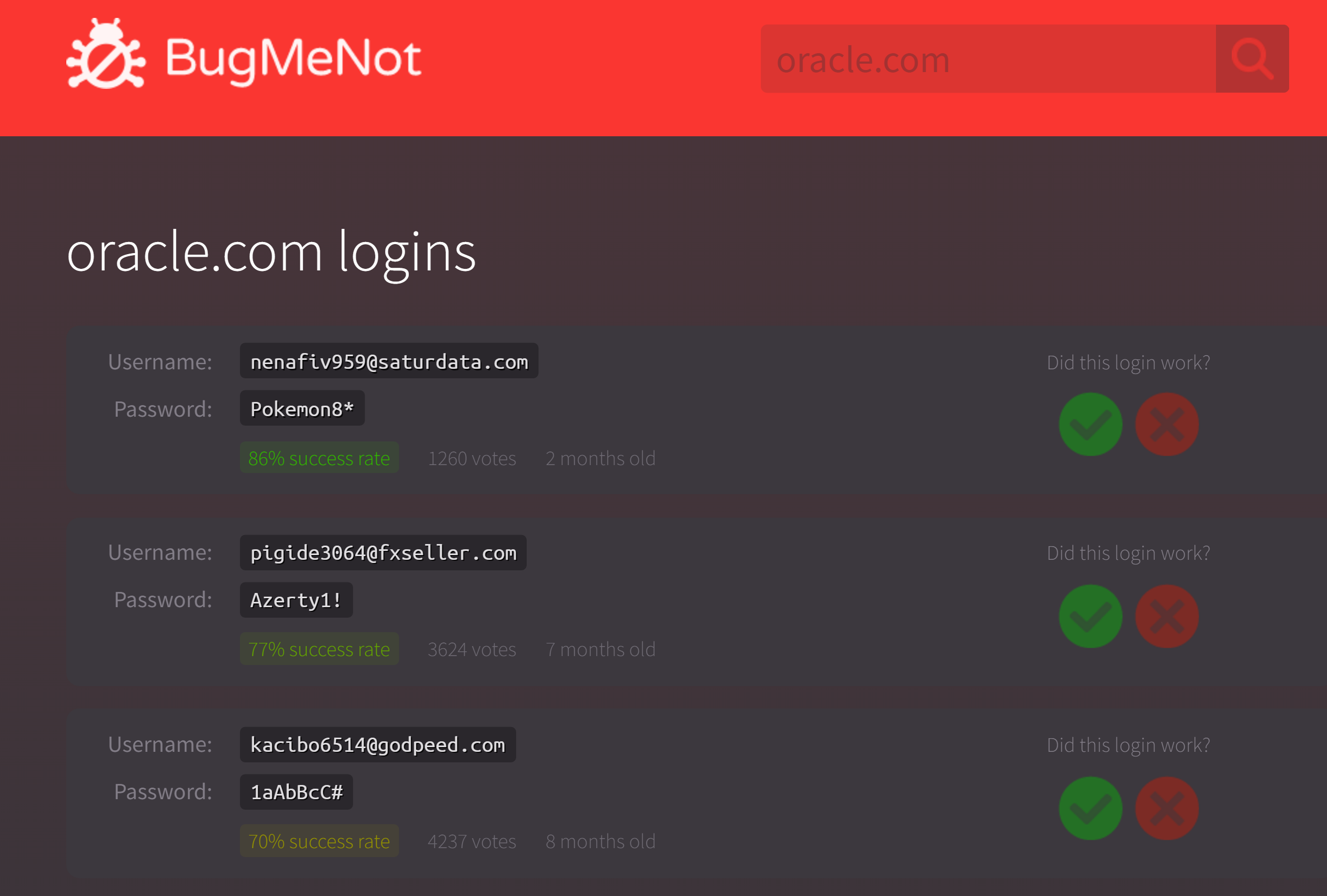Vote yes on nenafiv959 login
This screenshot has width=1327, height=896.
pos(1090,424)
